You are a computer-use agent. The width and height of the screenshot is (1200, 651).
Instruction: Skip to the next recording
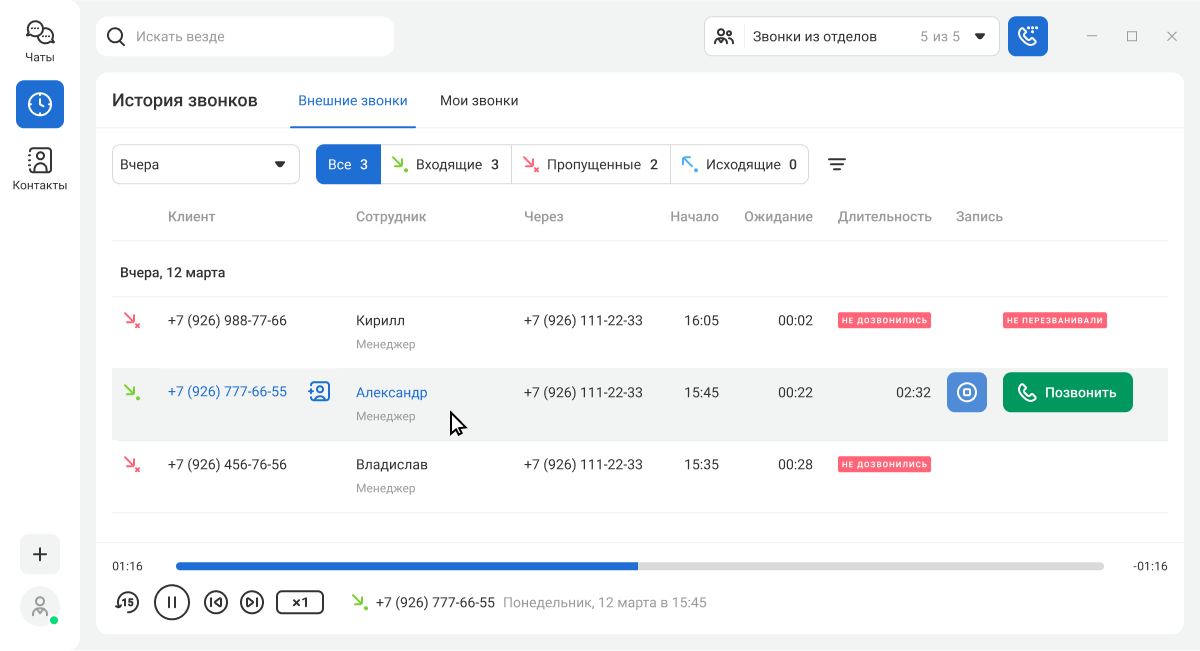[252, 602]
